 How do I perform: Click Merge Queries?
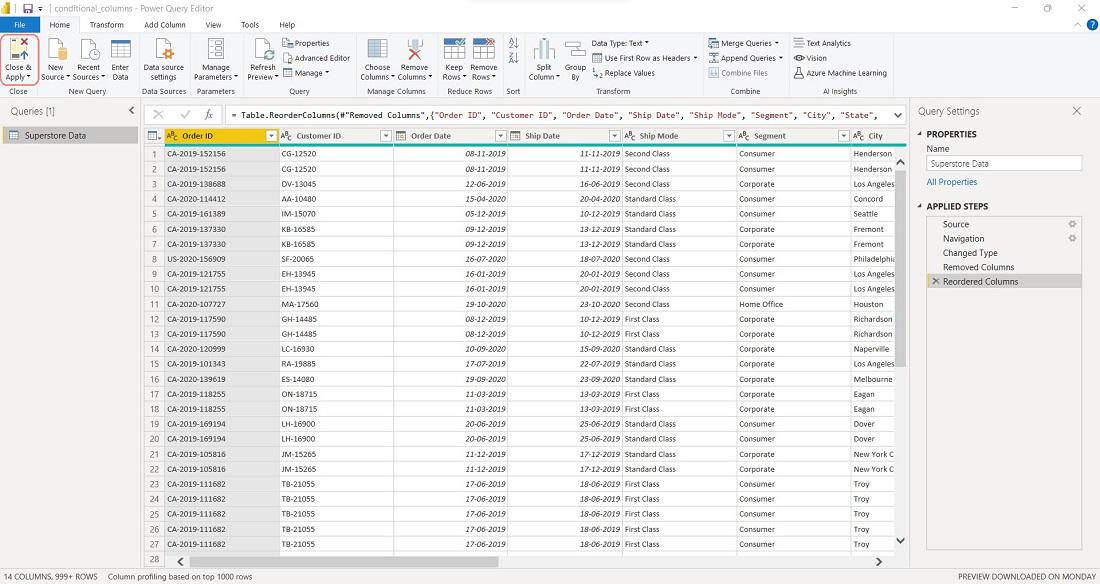click(744, 43)
